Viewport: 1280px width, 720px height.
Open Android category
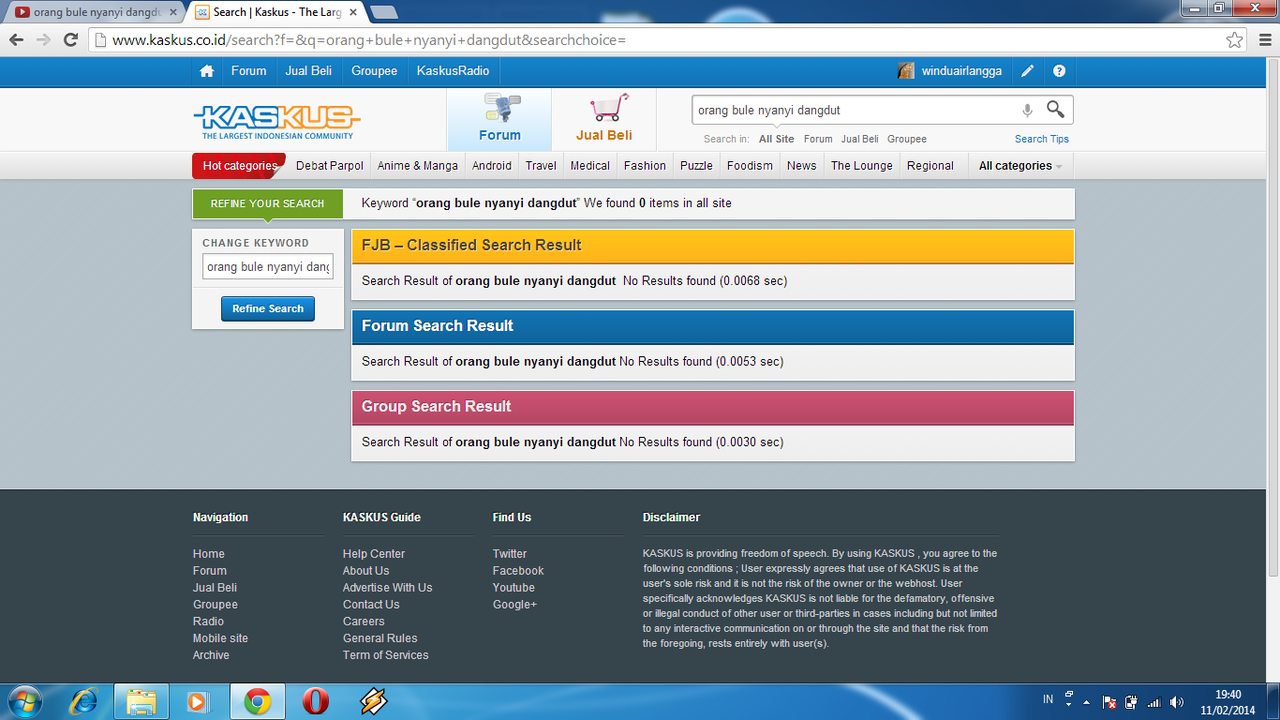click(492, 166)
